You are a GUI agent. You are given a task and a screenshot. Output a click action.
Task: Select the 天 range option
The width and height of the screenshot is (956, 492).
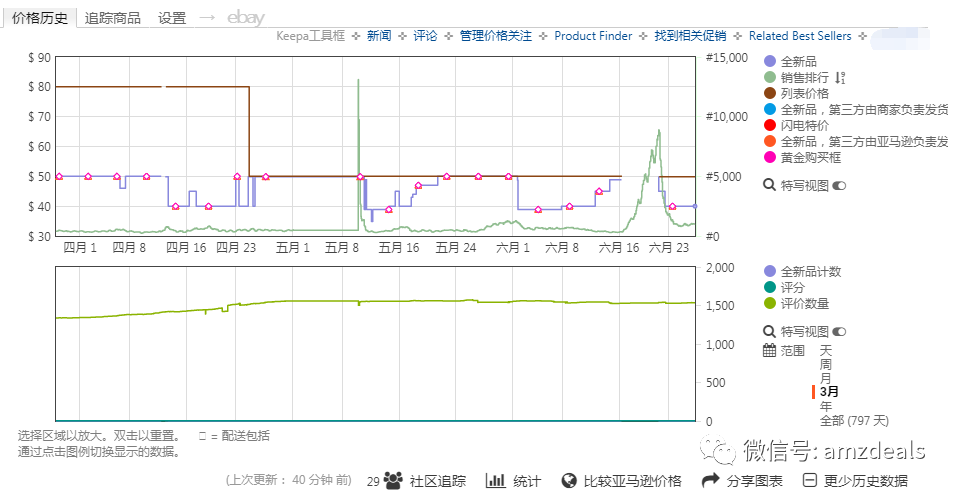[826, 351]
